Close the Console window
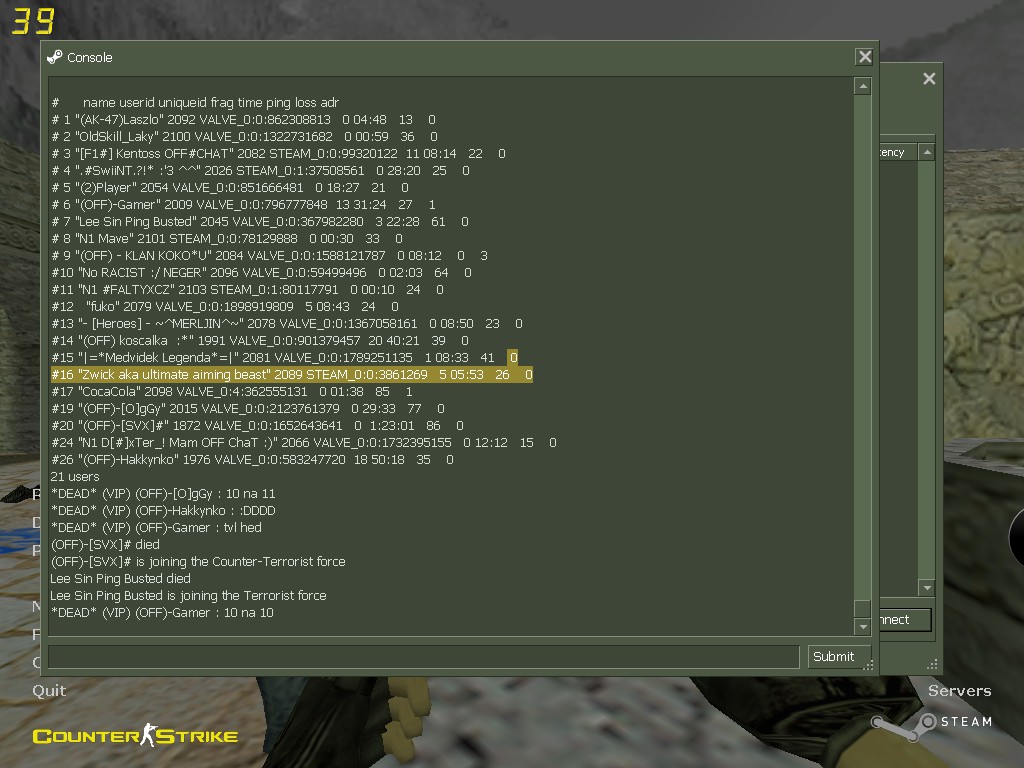 click(x=864, y=57)
